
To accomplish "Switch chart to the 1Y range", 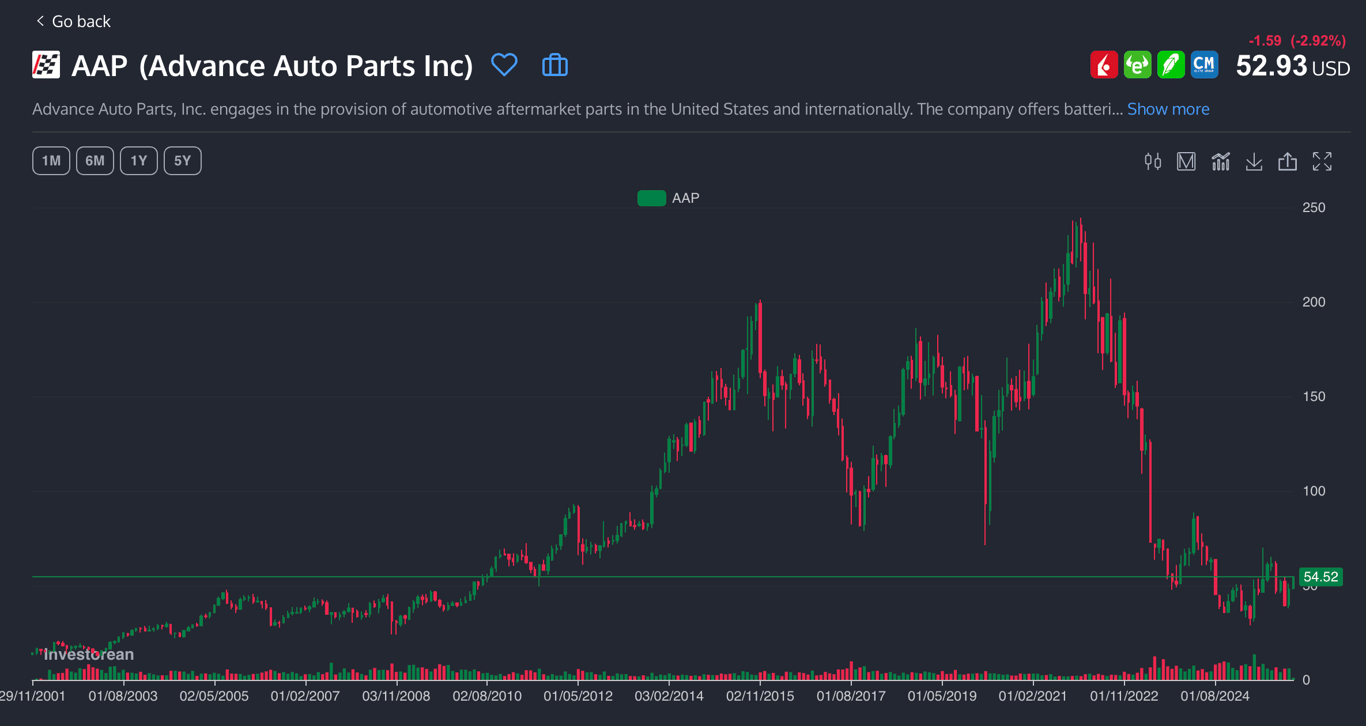I will pos(139,161).
